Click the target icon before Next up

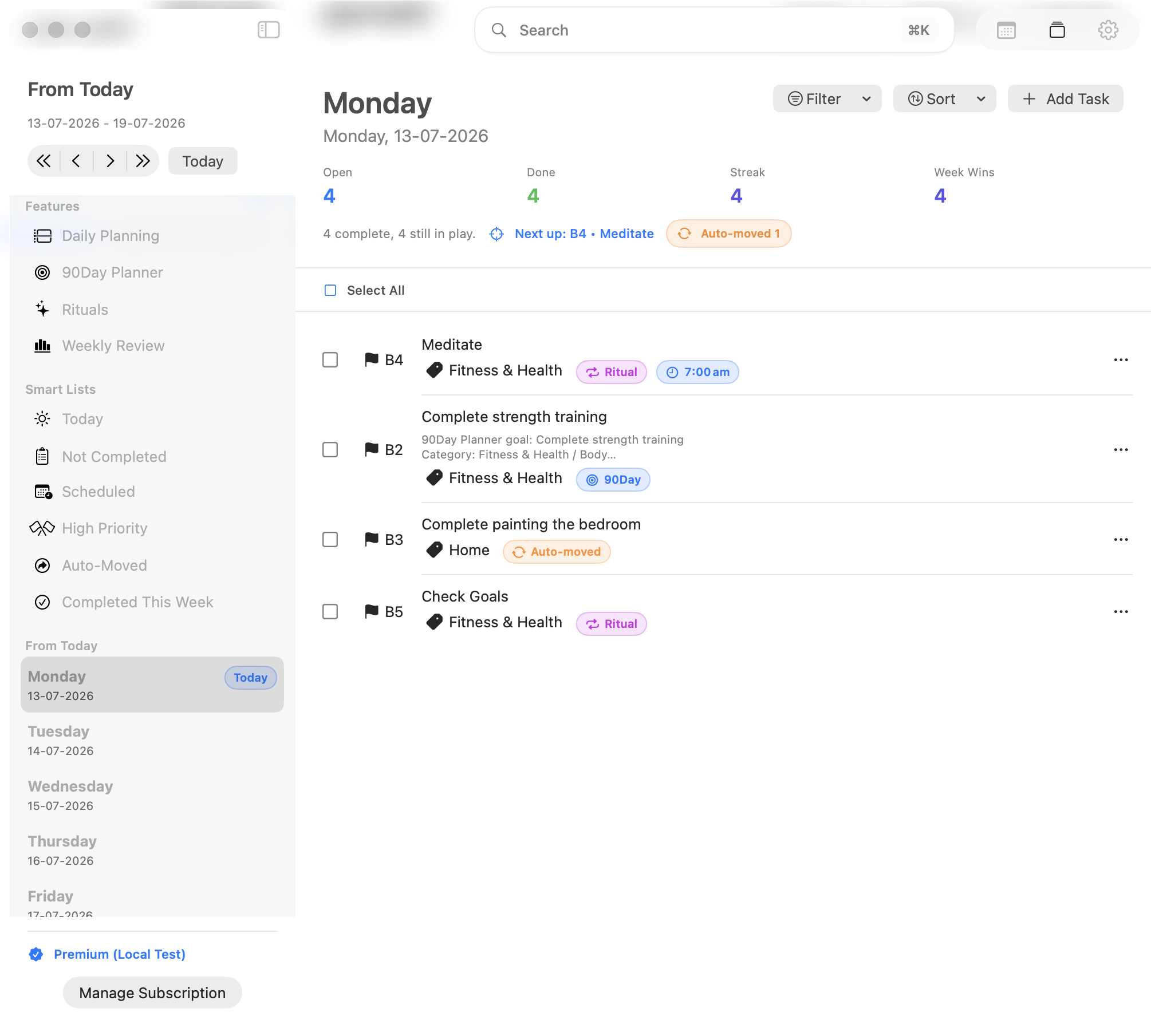click(x=496, y=234)
